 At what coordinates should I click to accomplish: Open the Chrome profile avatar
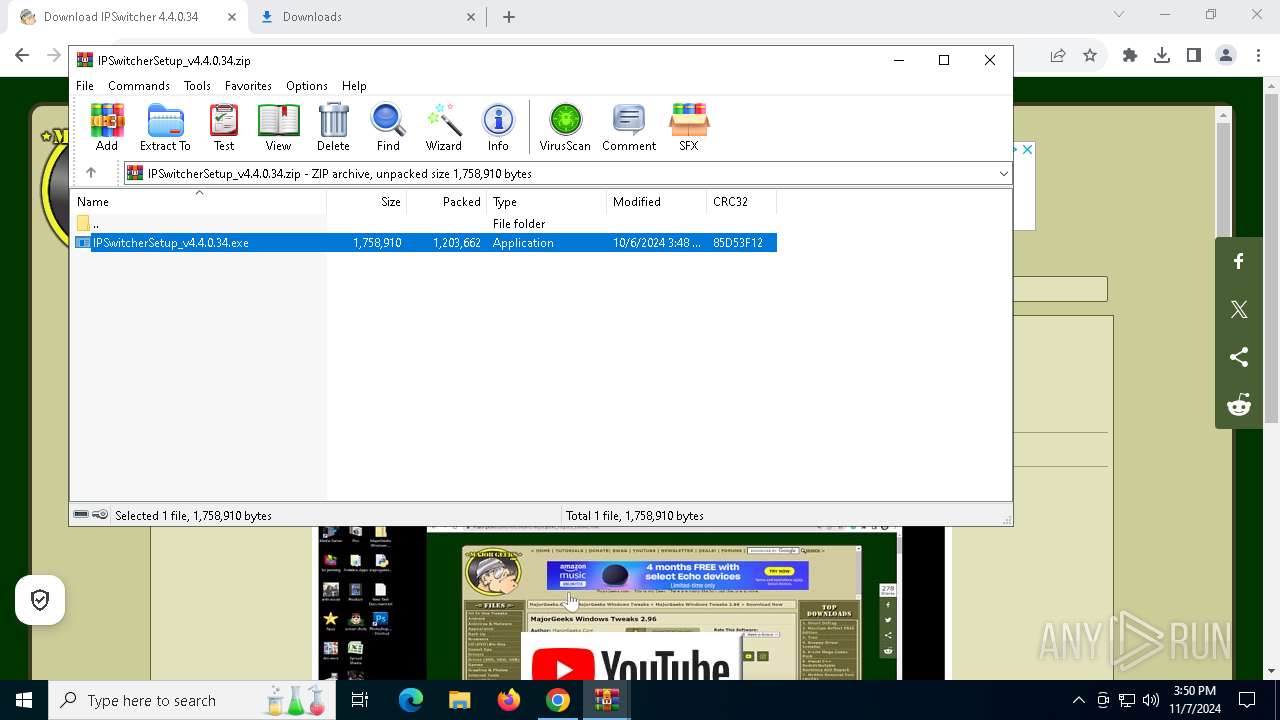(1226, 56)
